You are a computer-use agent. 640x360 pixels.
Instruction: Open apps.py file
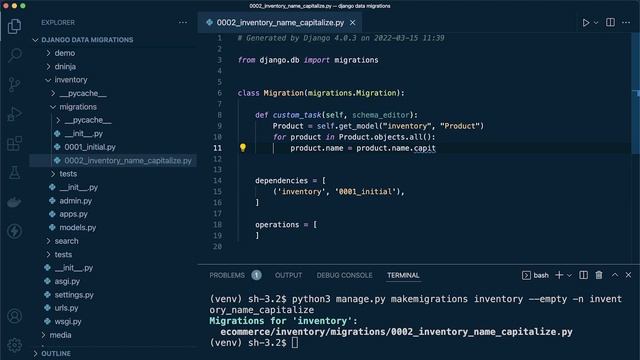(x=73, y=214)
